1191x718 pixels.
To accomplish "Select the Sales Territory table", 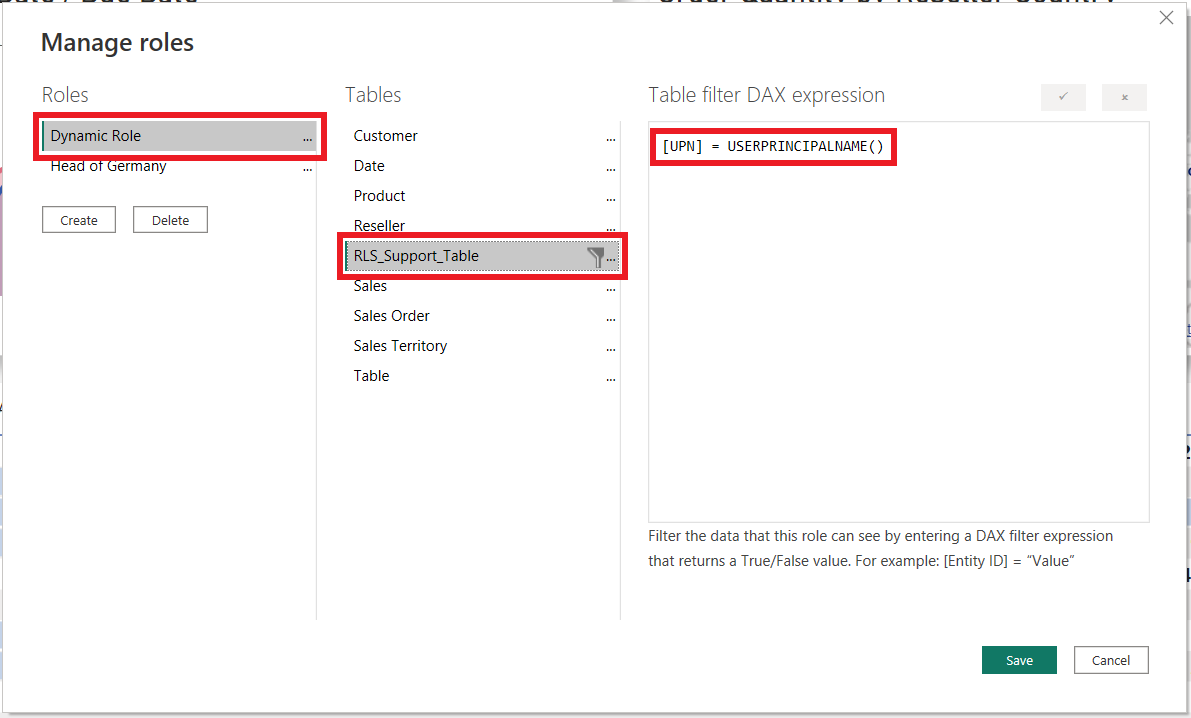I will coord(400,345).
